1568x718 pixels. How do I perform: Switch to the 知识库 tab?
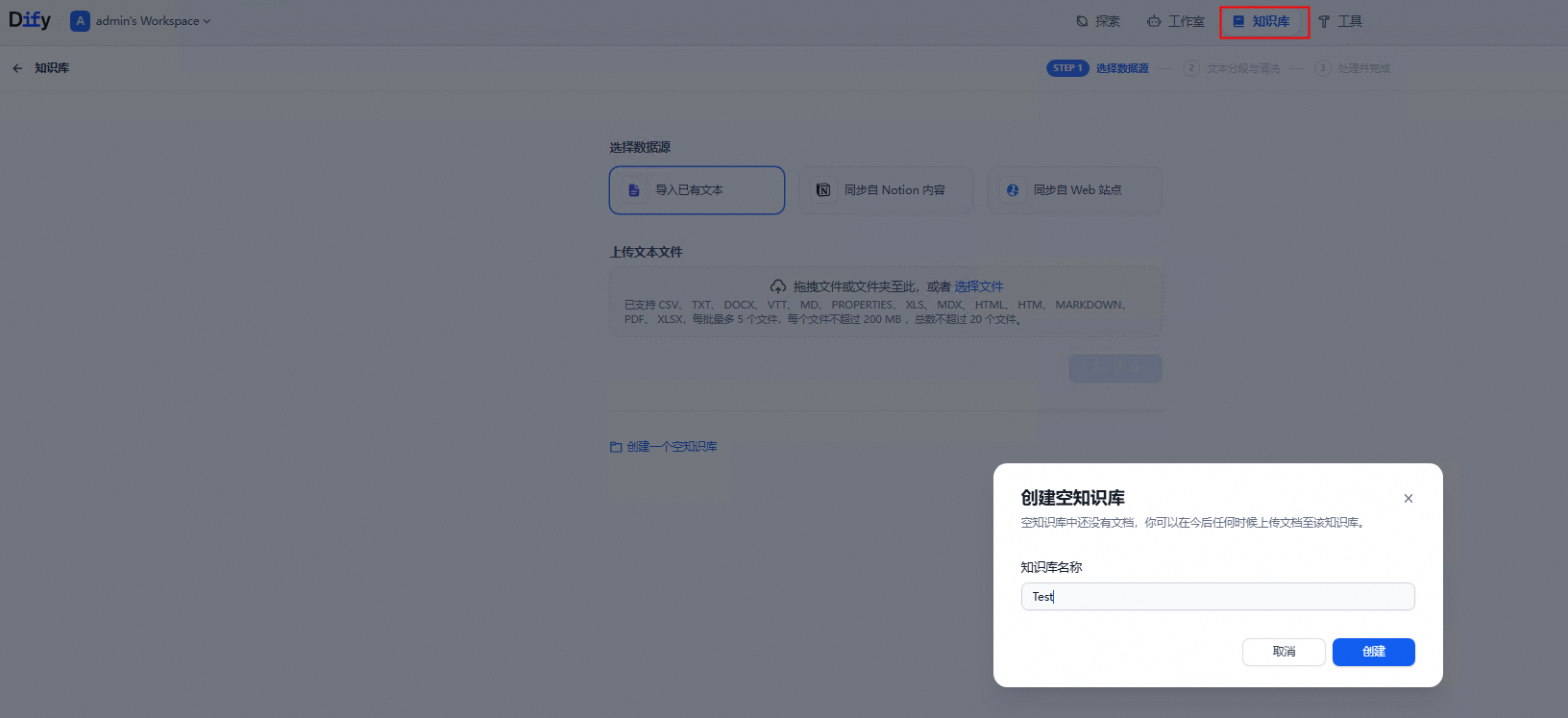coord(1262,21)
